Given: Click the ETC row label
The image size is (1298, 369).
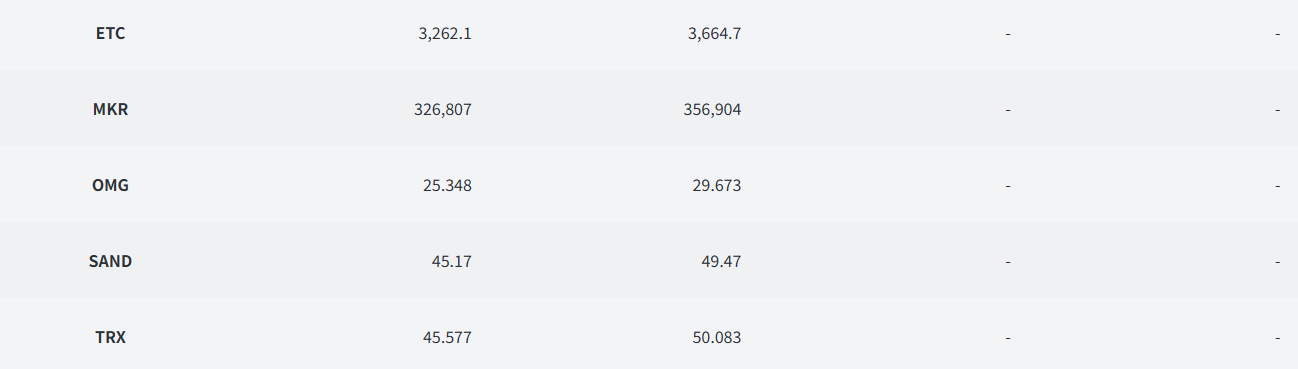Looking at the screenshot, I should point(110,33).
